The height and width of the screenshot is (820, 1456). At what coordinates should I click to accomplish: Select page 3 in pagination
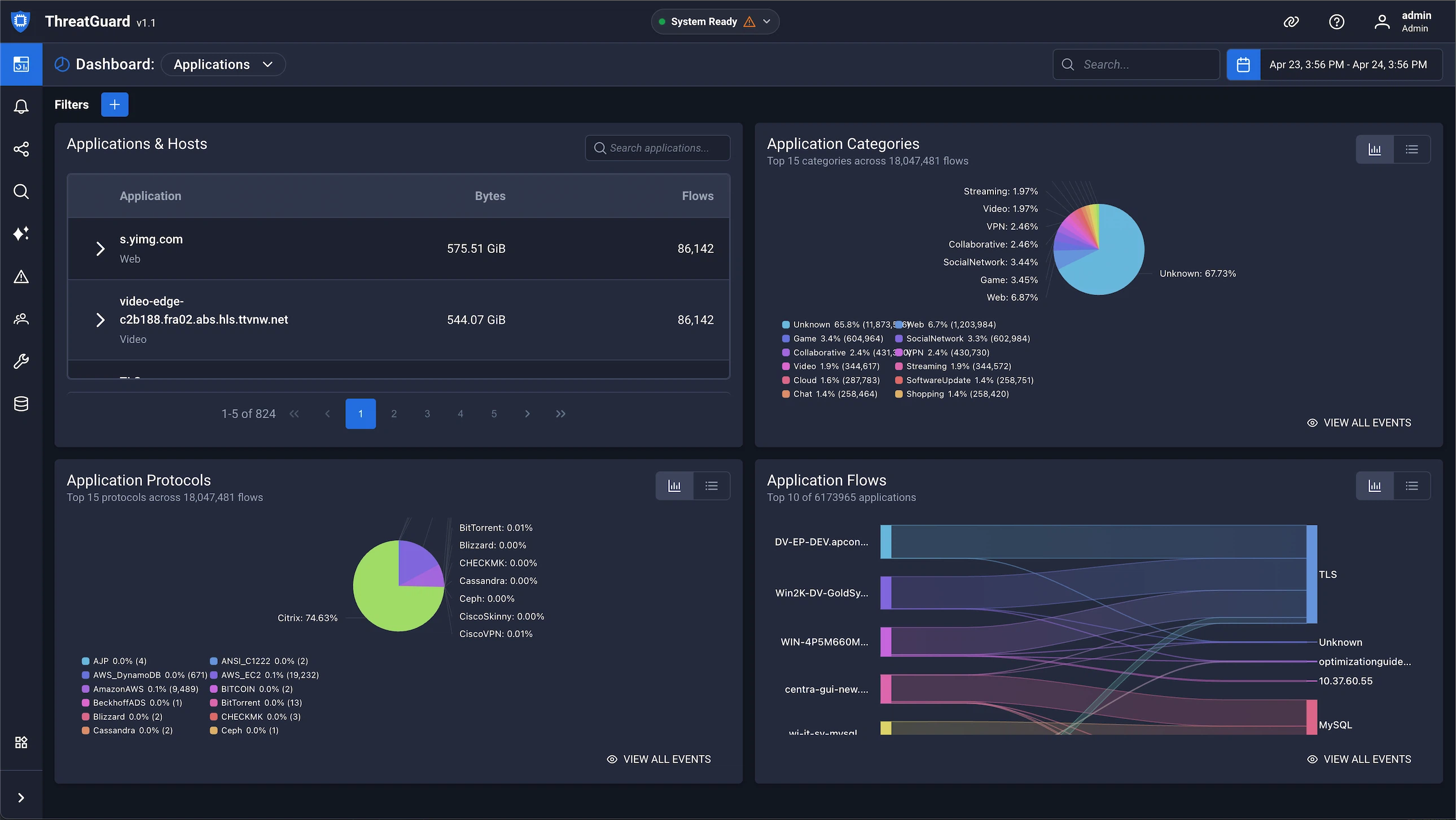(427, 414)
